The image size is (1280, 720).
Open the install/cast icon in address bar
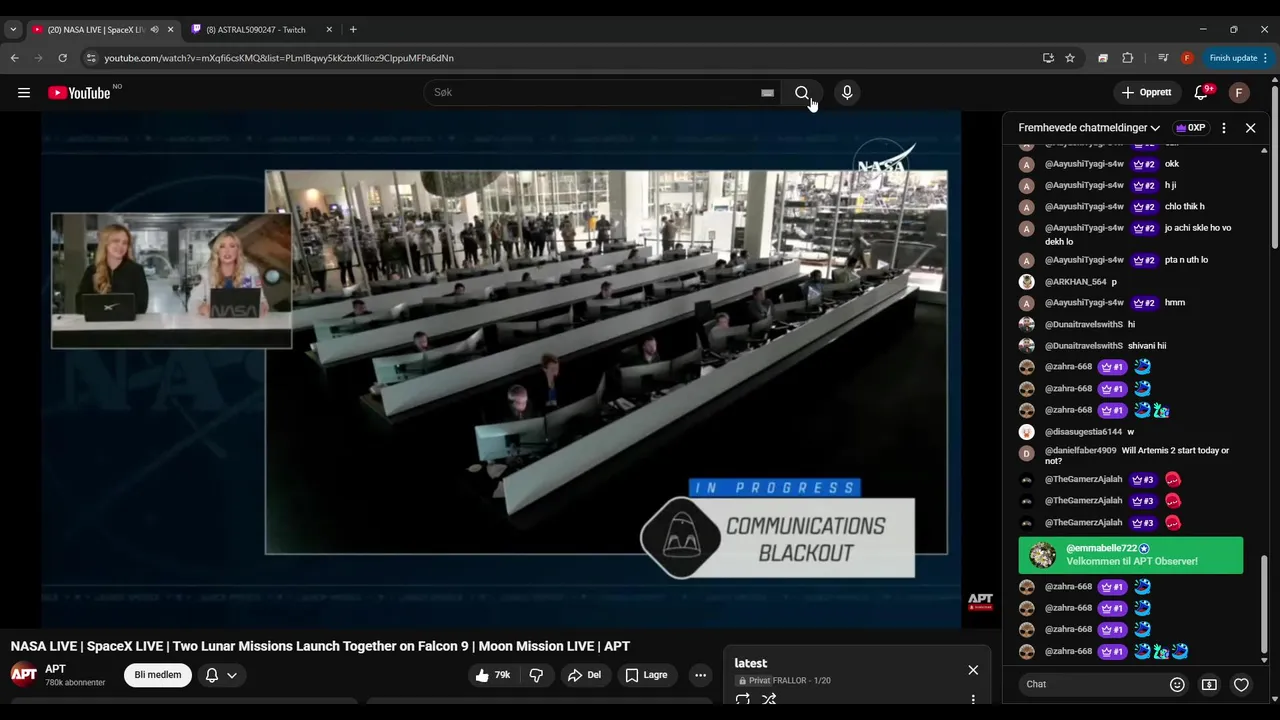tap(1048, 58)
